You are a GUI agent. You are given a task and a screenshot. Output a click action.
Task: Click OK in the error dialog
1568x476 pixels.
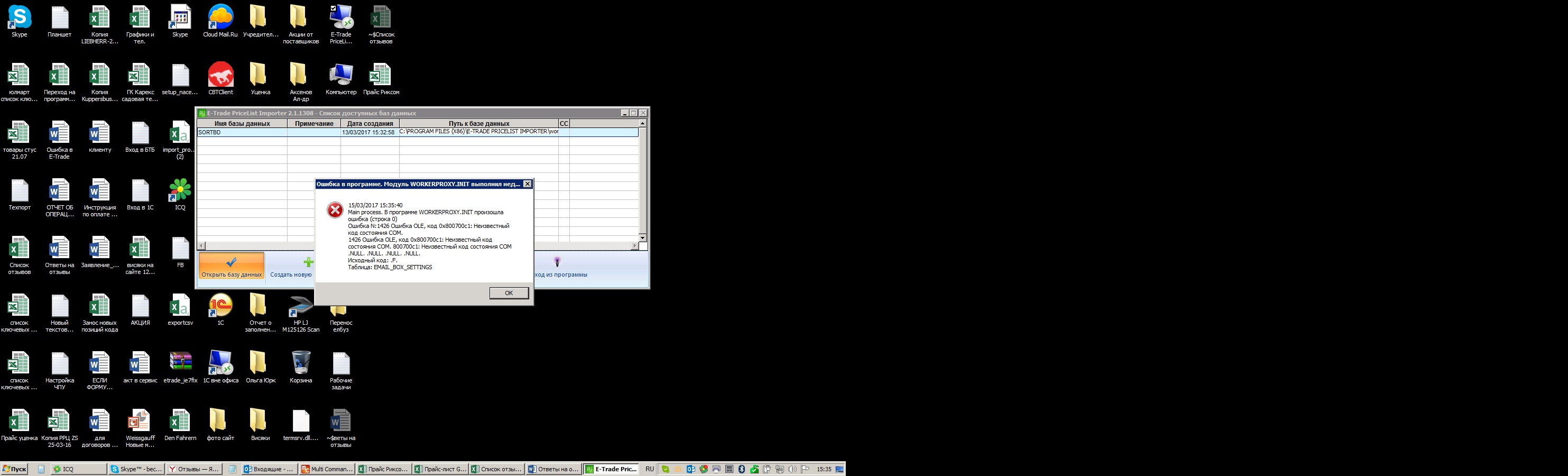[x=509, y=293]
